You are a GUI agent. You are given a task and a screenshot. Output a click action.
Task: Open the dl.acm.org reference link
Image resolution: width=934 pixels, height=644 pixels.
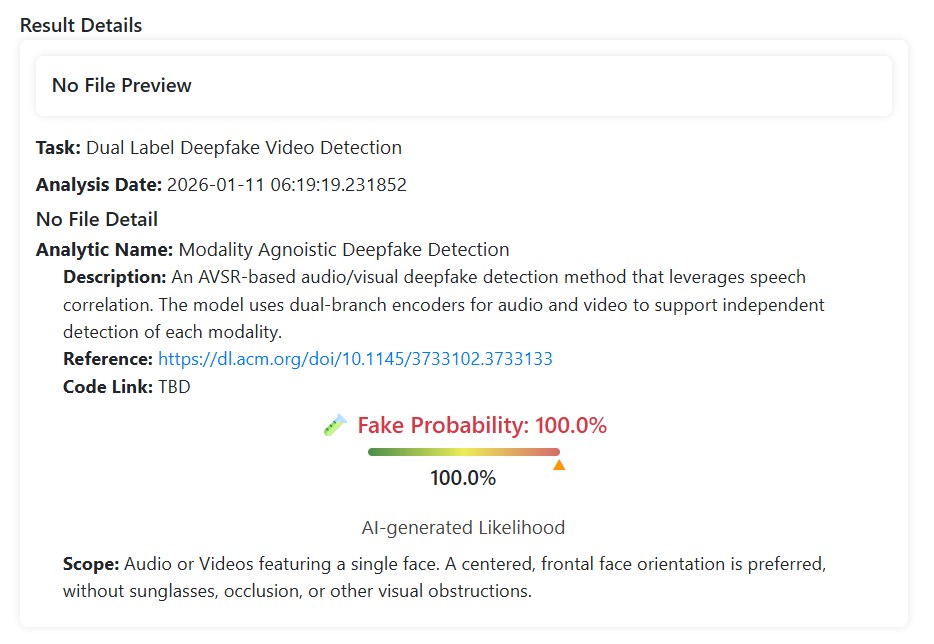355,358
